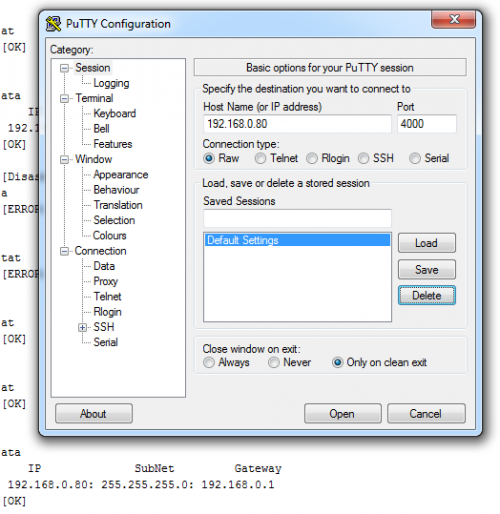The image size is (500, 514).
Task: Open the Serial category in tree
Action: point(105,342)
